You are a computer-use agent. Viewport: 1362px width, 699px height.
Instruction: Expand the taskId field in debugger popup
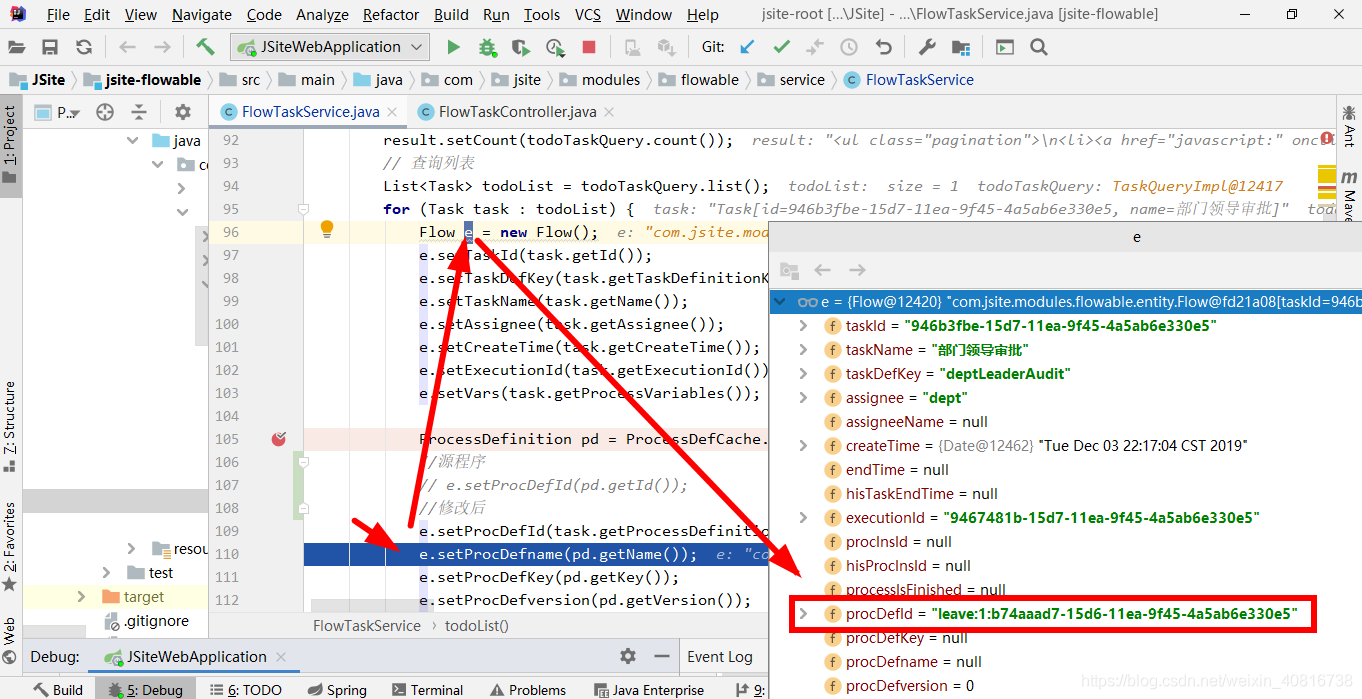point(803,326)
